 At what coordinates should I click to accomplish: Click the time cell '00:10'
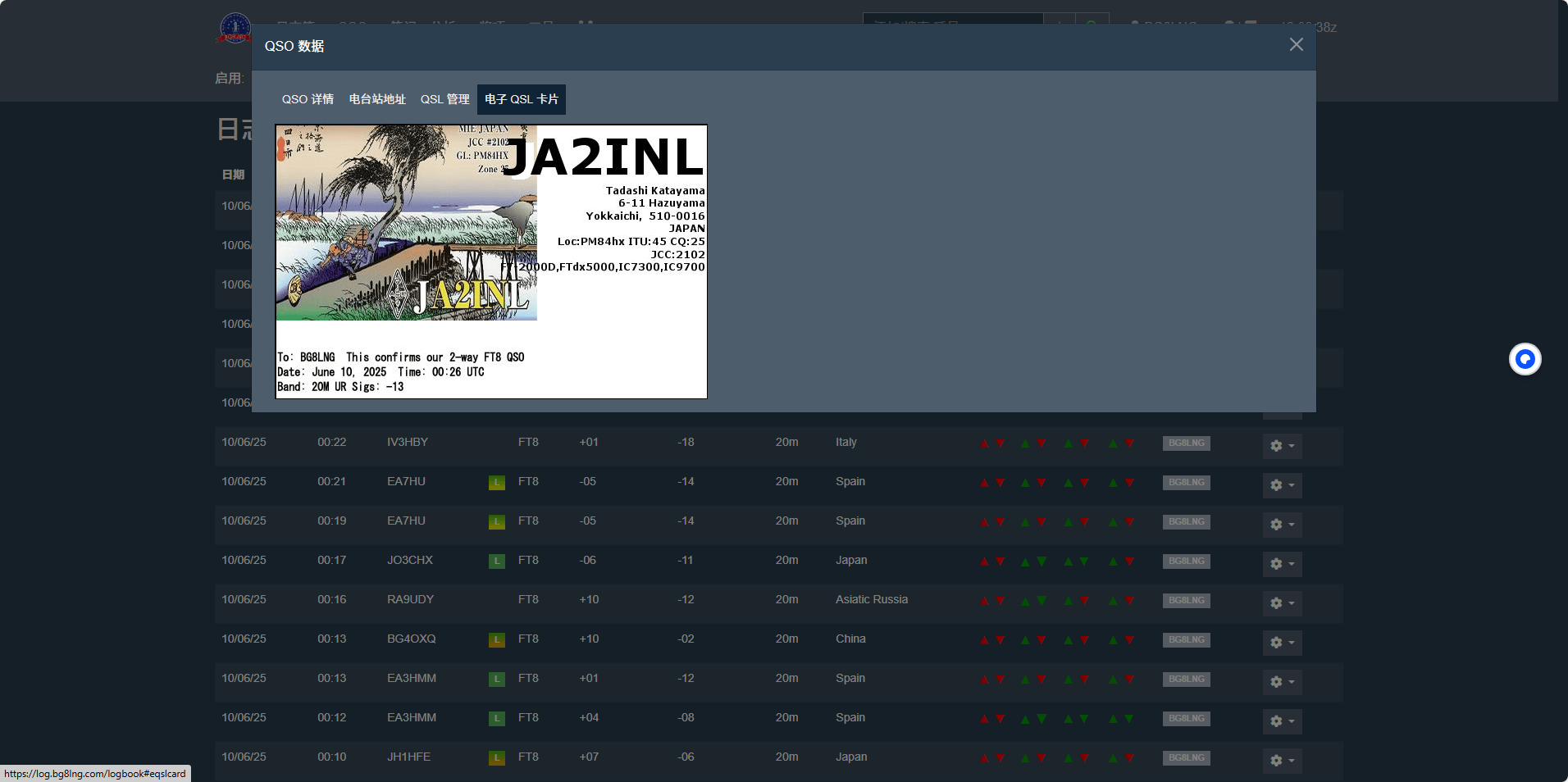[x=332, y=757]
